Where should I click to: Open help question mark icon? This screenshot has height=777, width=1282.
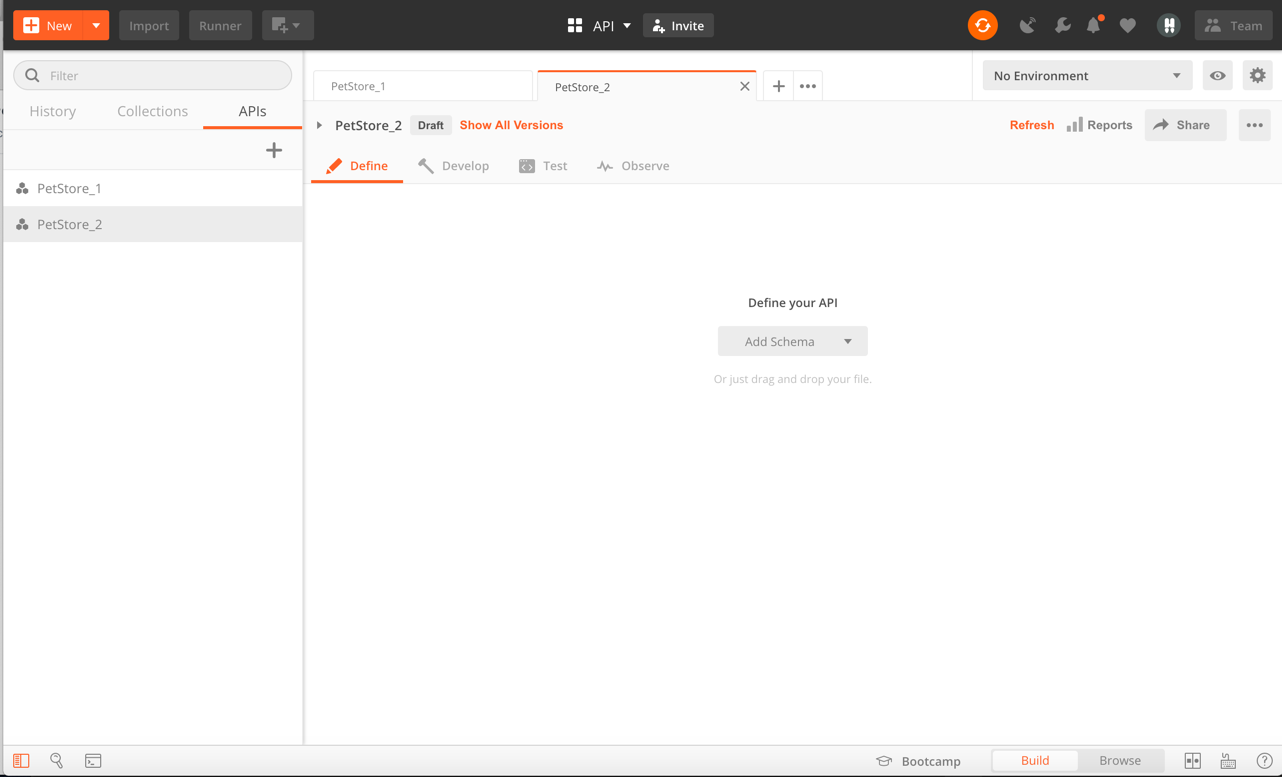[x=1264, y=761]
